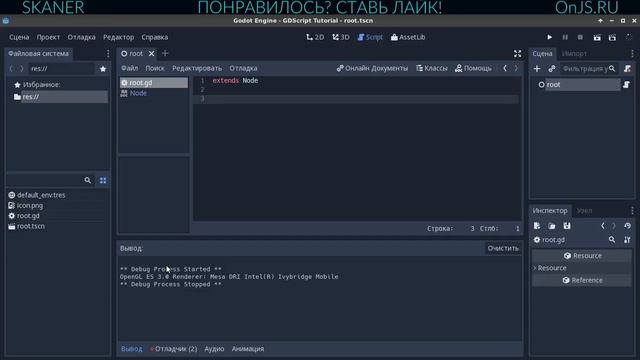Screen dimensions: 640x360
Task: Open the script editor Файл menu
Action: 129,68
